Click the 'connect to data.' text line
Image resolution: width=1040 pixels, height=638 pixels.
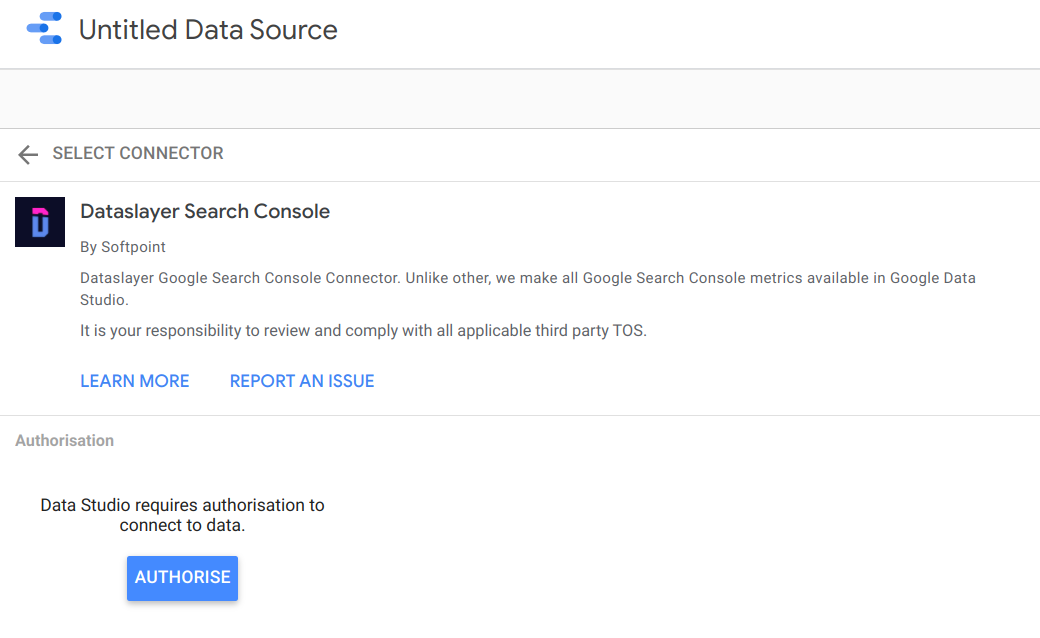click(x=182, y=525)
